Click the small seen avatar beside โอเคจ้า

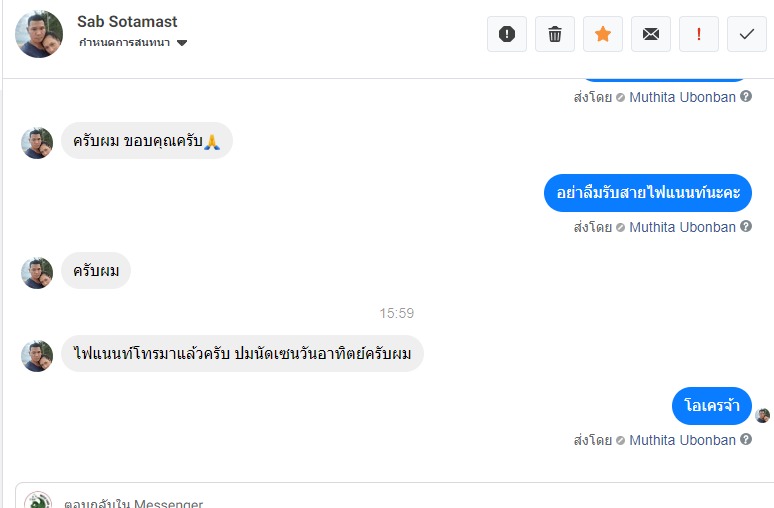[x=763, y=415]
